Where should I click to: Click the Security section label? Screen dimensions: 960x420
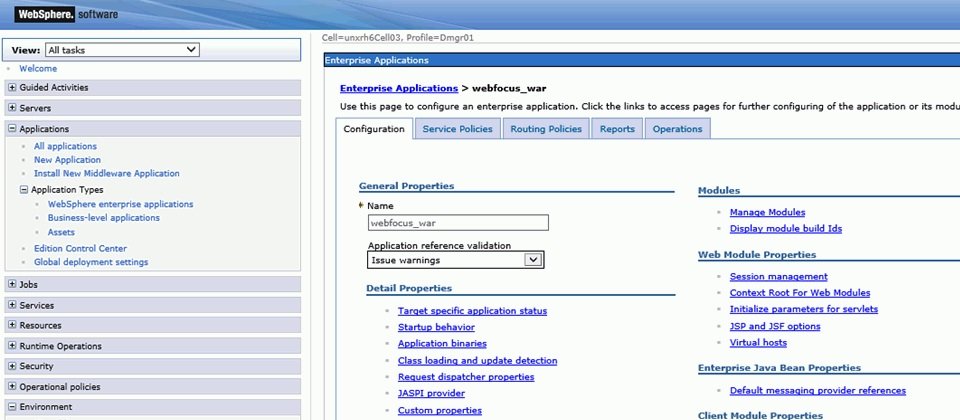coord(36,366)
